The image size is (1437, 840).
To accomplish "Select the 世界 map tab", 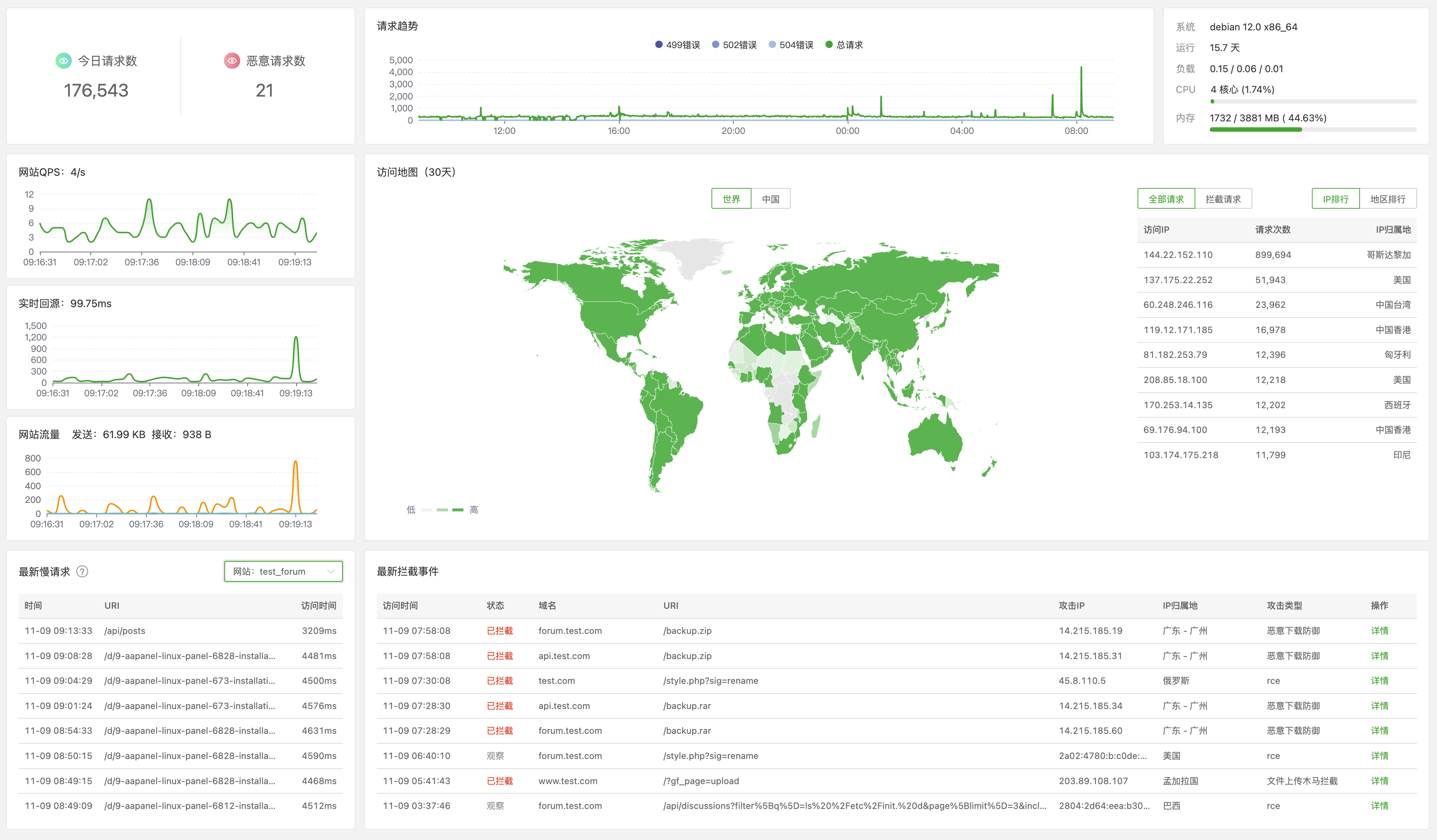I will click(731, 199).
